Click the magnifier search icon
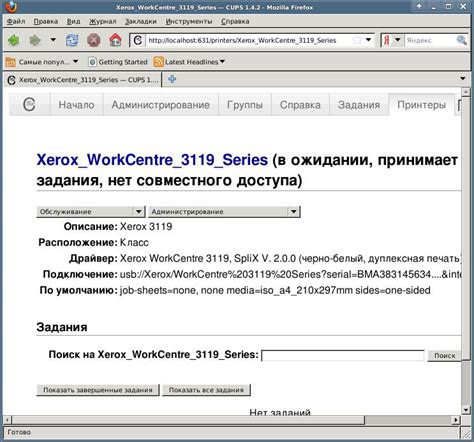474x442 pixels. (x=462, y=40)
